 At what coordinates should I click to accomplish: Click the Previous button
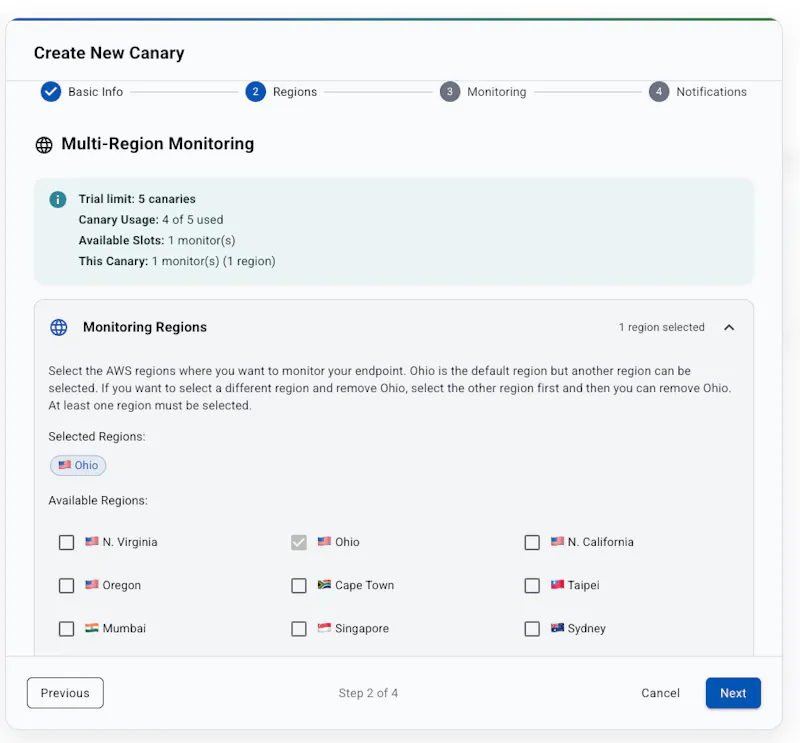pos(65,693)
